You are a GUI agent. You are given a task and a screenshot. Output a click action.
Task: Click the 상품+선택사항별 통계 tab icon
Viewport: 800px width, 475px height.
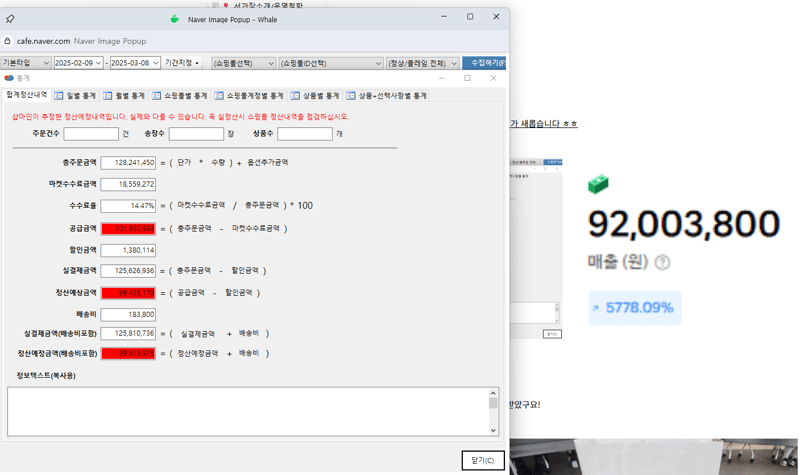(x=351, y=95)
